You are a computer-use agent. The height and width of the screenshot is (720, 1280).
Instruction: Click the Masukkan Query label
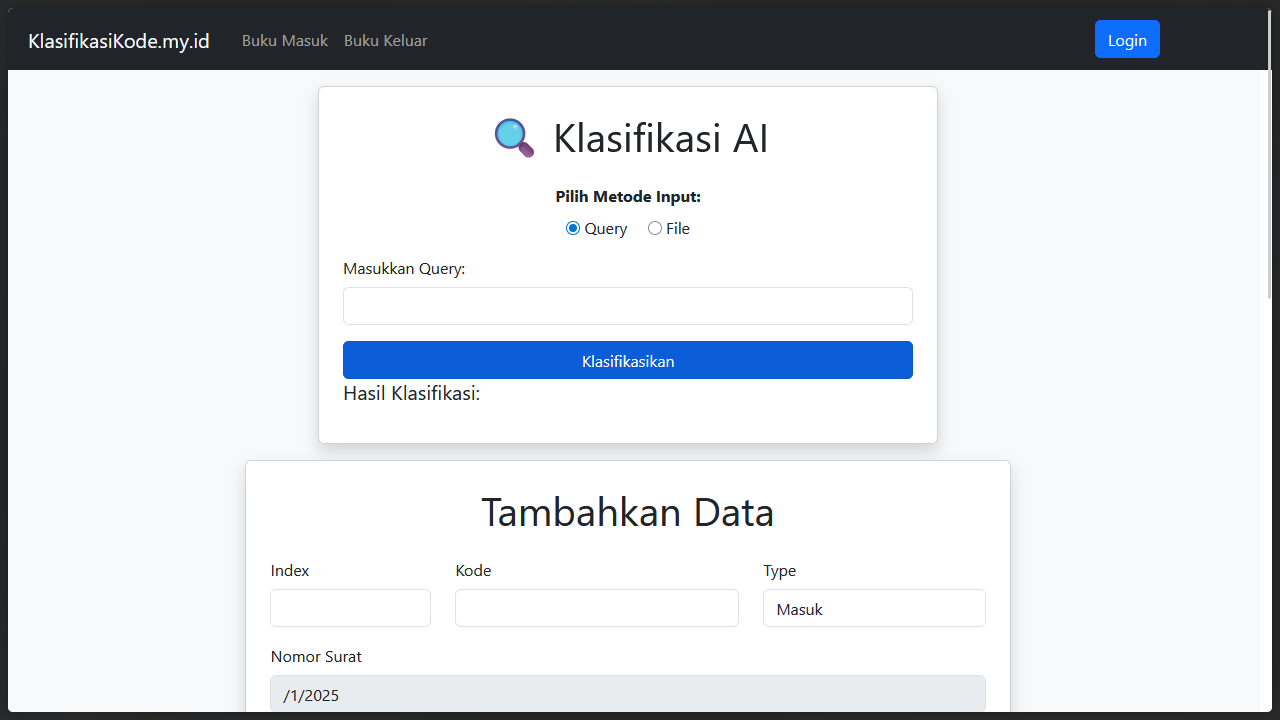(404, 269)
